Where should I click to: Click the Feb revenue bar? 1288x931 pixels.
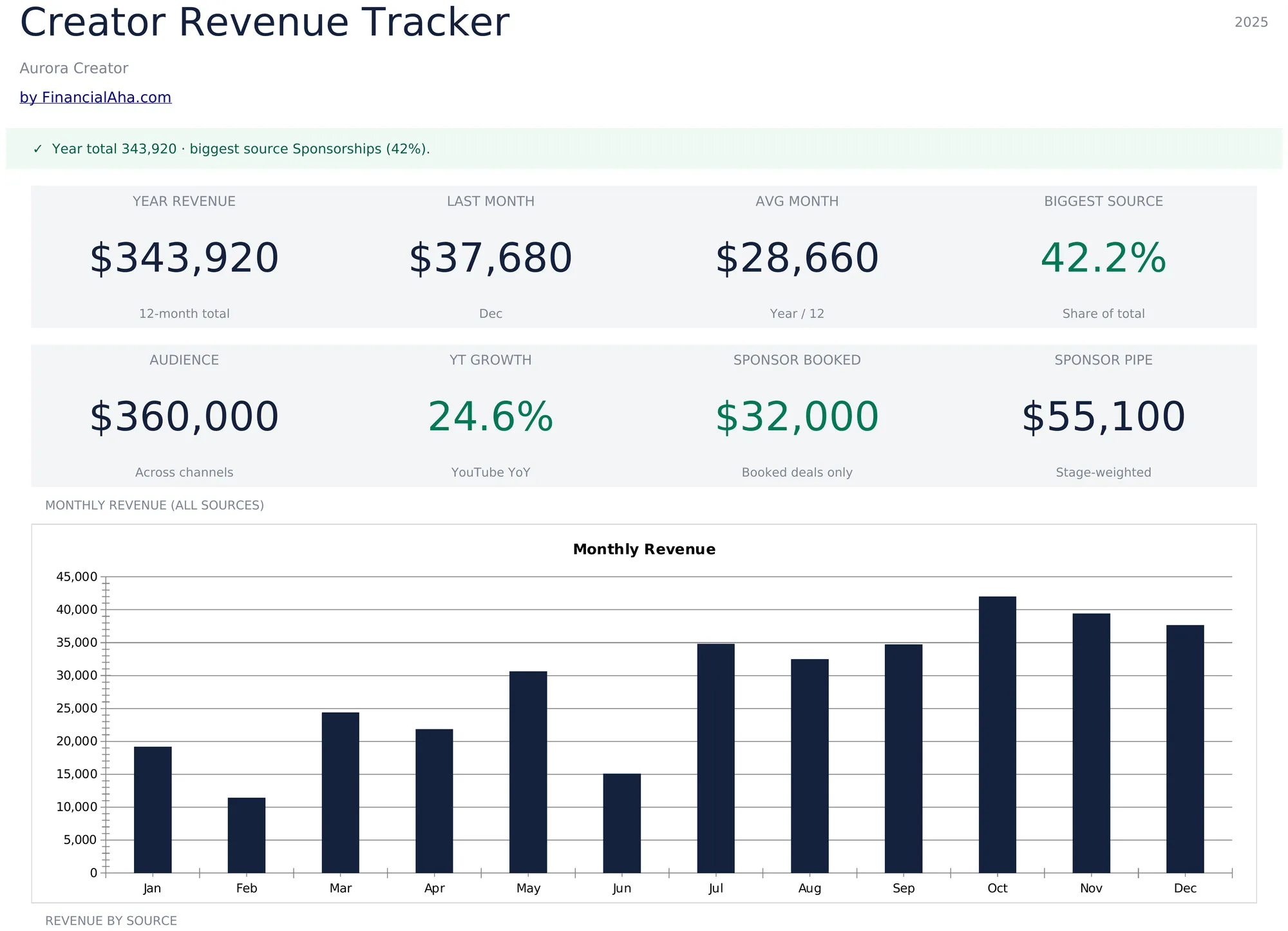click(x=247, y=836)
